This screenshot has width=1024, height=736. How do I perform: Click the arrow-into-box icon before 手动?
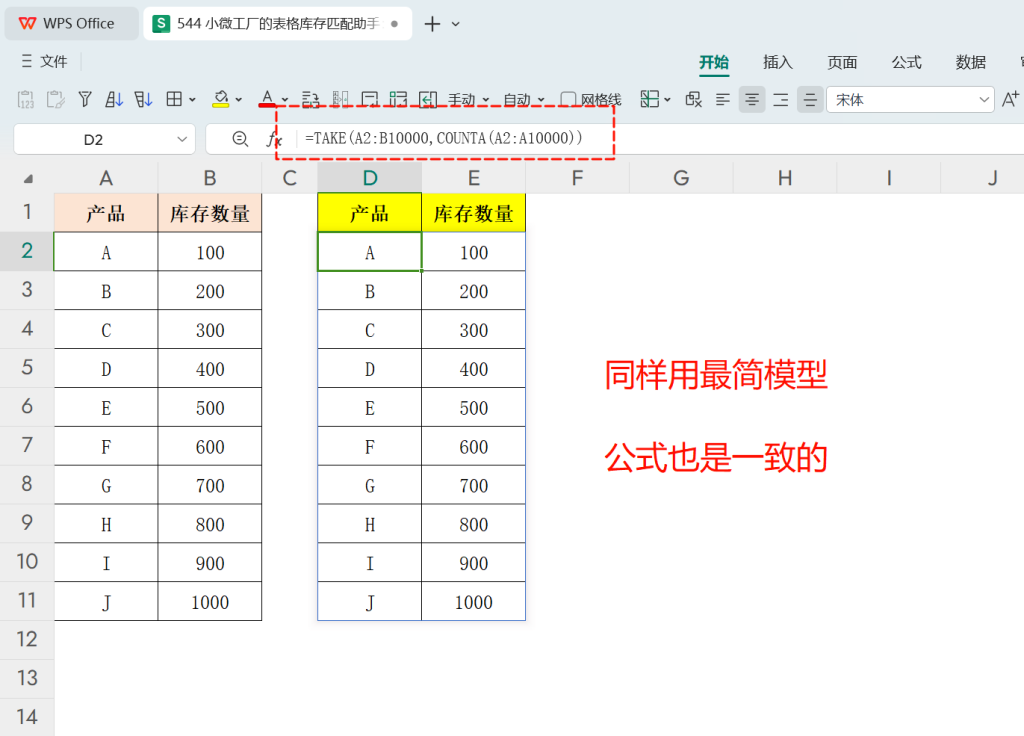[428, 99]
